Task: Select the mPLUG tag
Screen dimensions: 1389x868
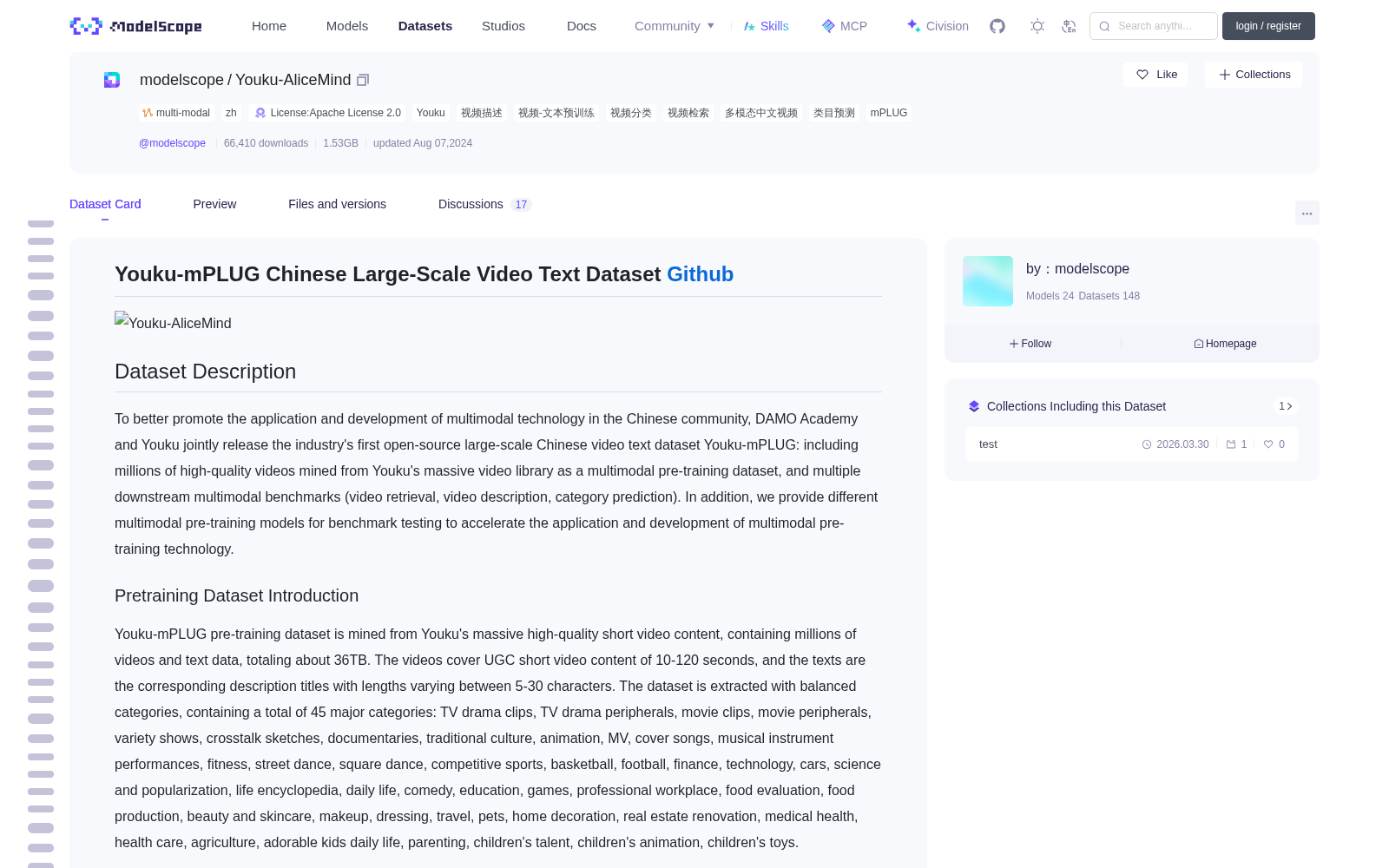Action: [x=889, y=113]
